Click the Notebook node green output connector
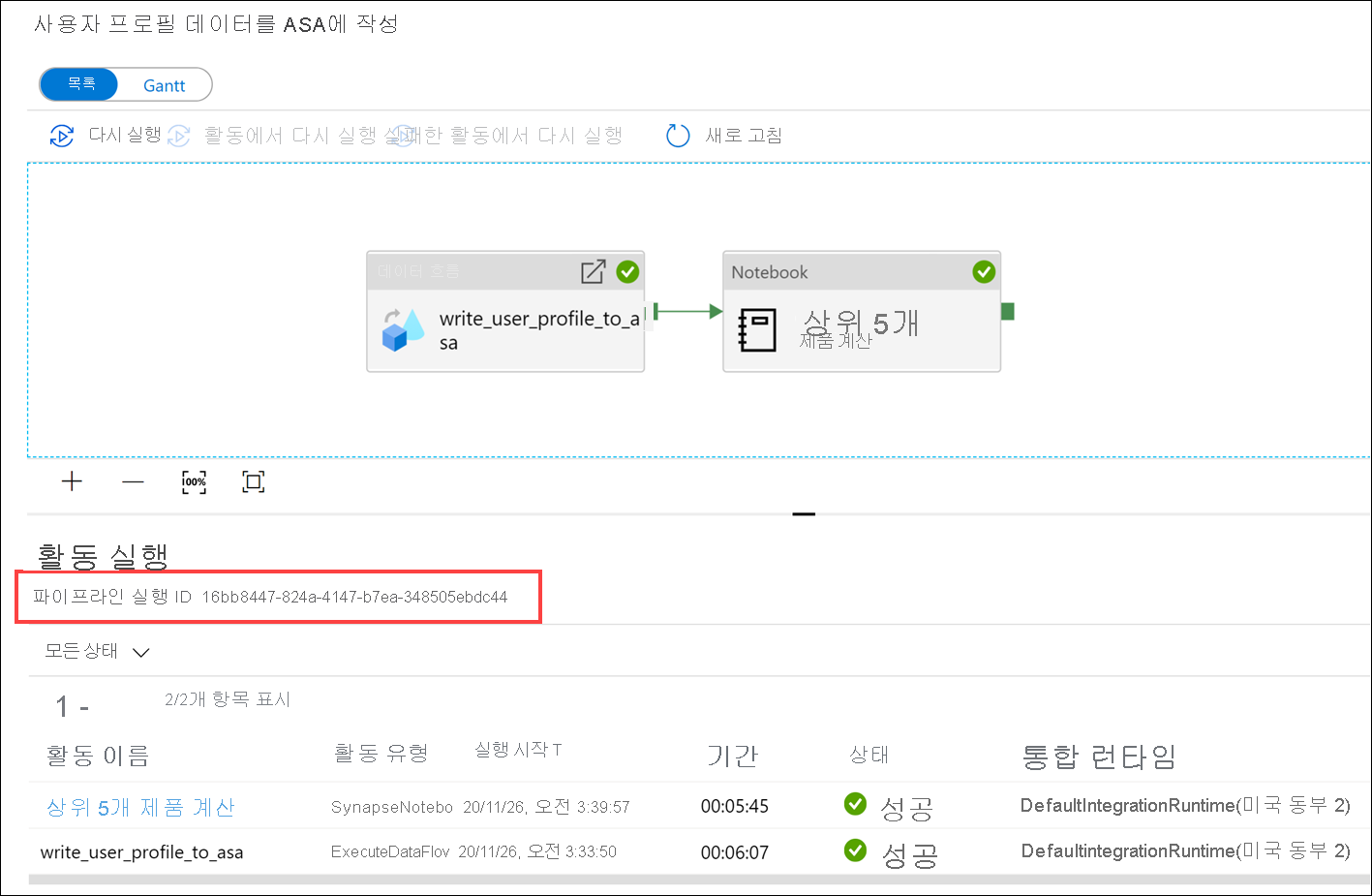Viewport: 1372px width, 896px height. click(1007, 311)
